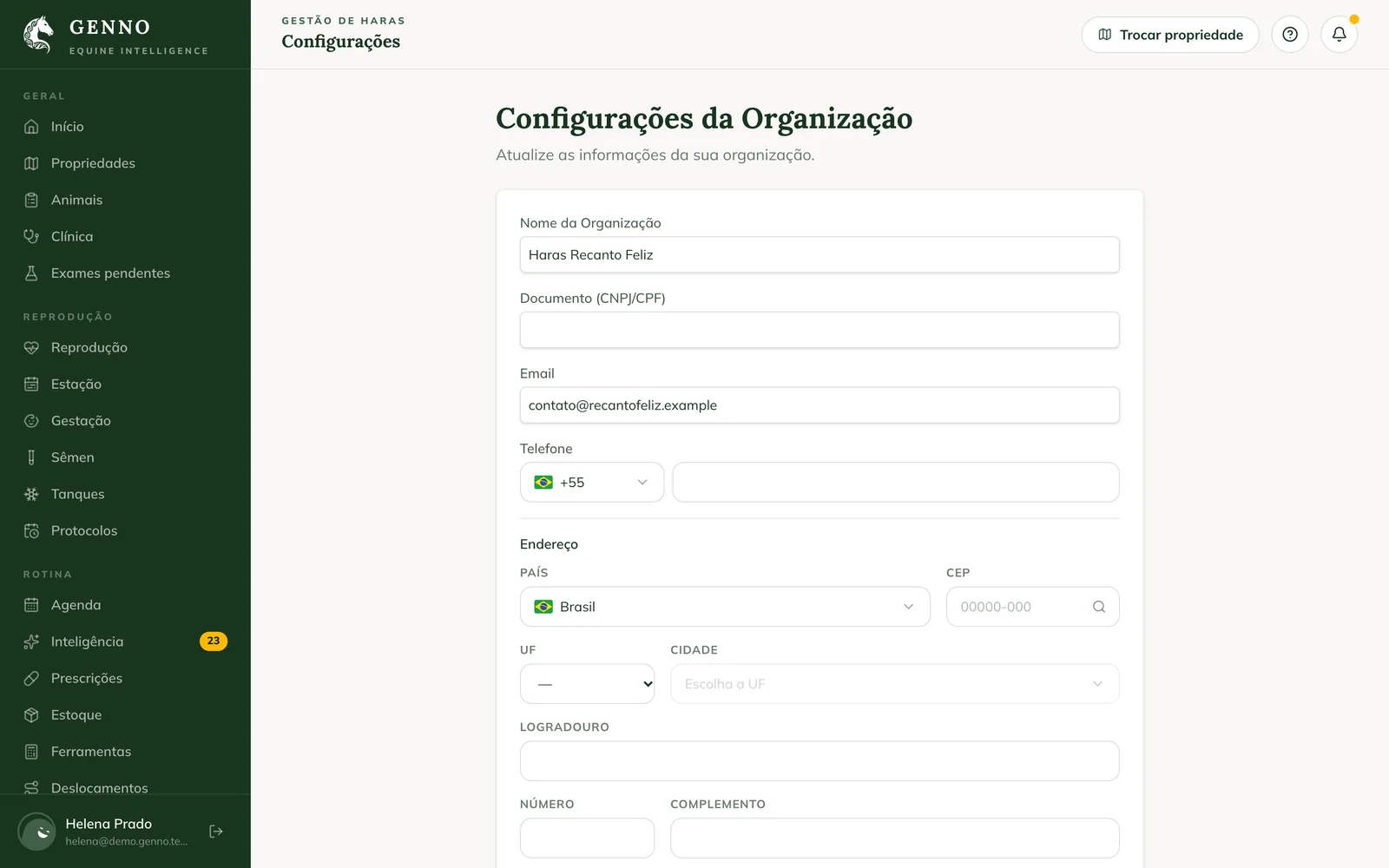
Task: Click the Inteligência sparkle icon
Action: coord(31,641)
